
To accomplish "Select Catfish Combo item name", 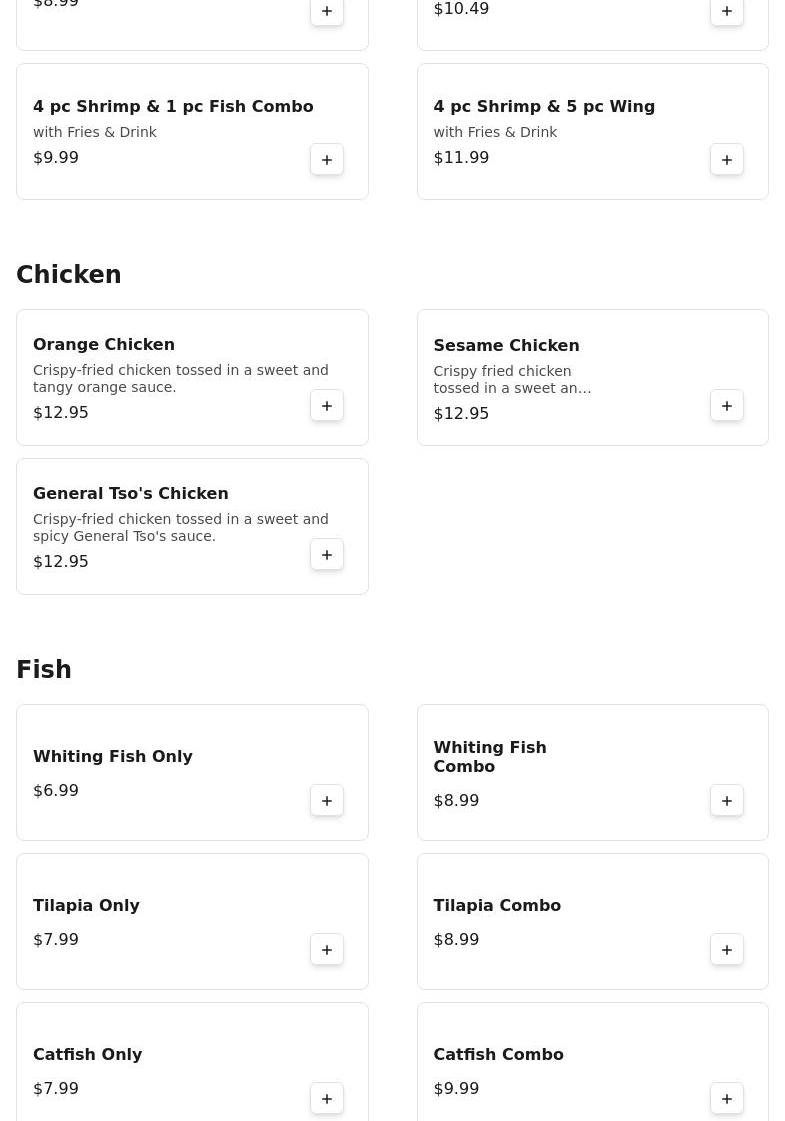I will pos(498,1055).
